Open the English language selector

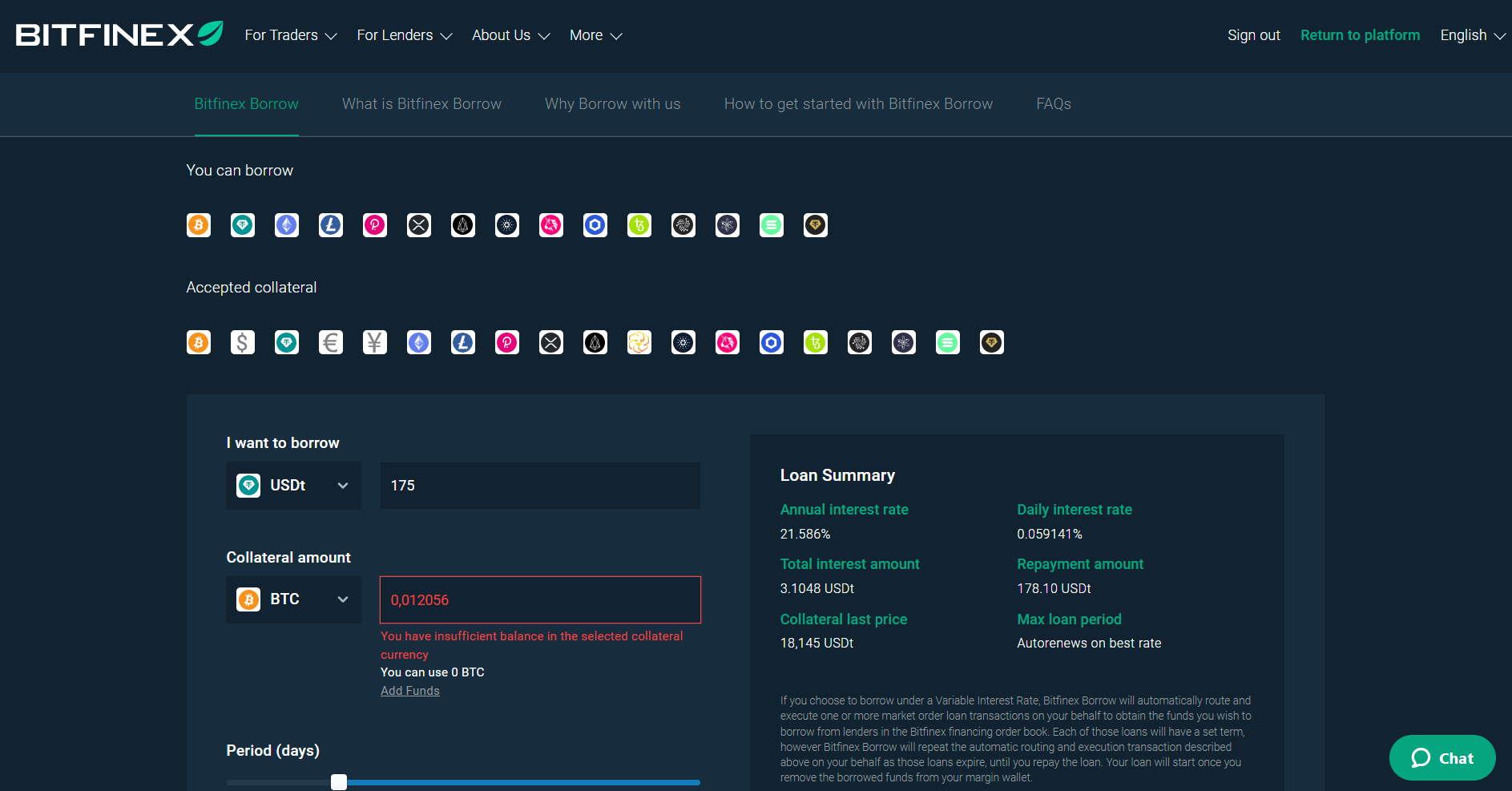click(x=1473, y=35)
